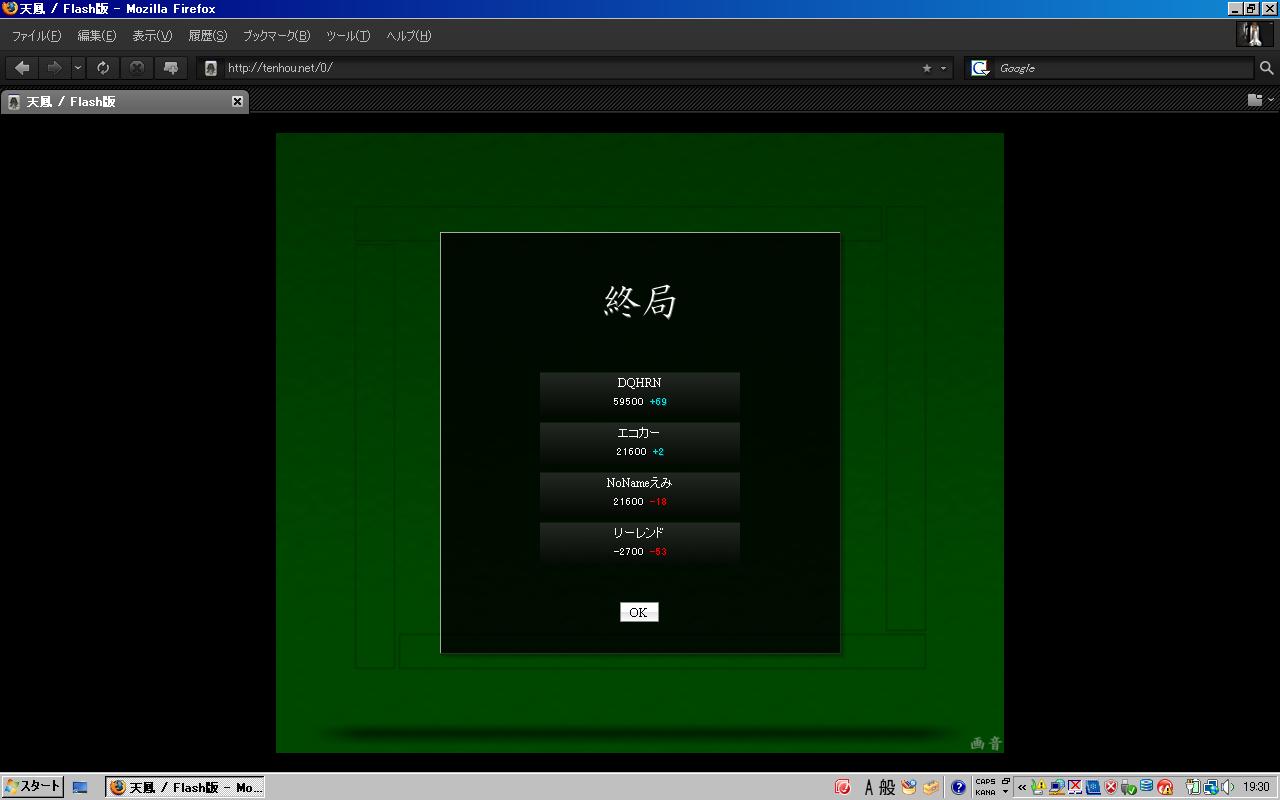The image size is (1280, 800).
Task: Open the ヘルプ(H) menu
Action: point(409,36)
